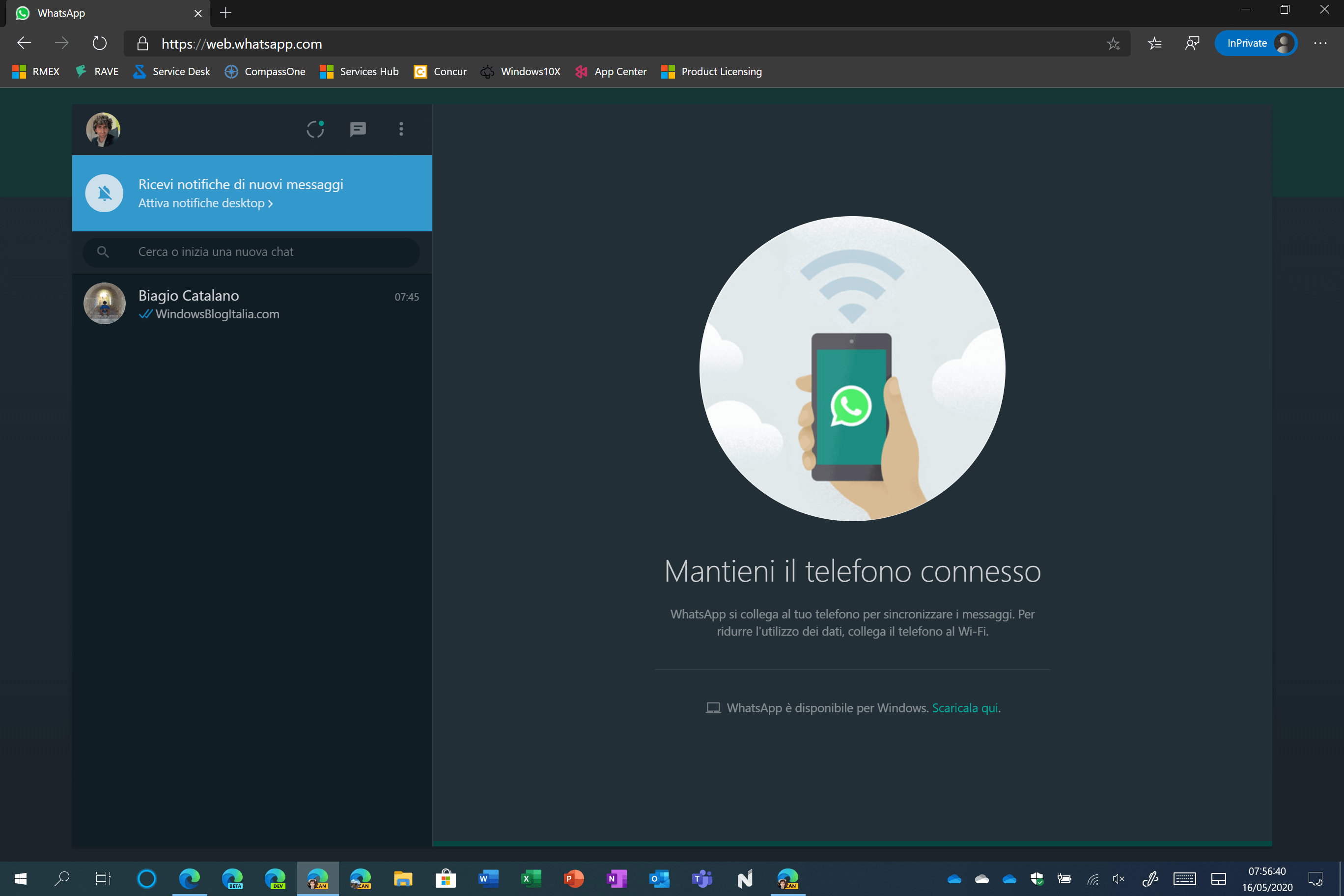Open the WhatsApp Status icon
1344x896 pixels.
click(315, 129)
